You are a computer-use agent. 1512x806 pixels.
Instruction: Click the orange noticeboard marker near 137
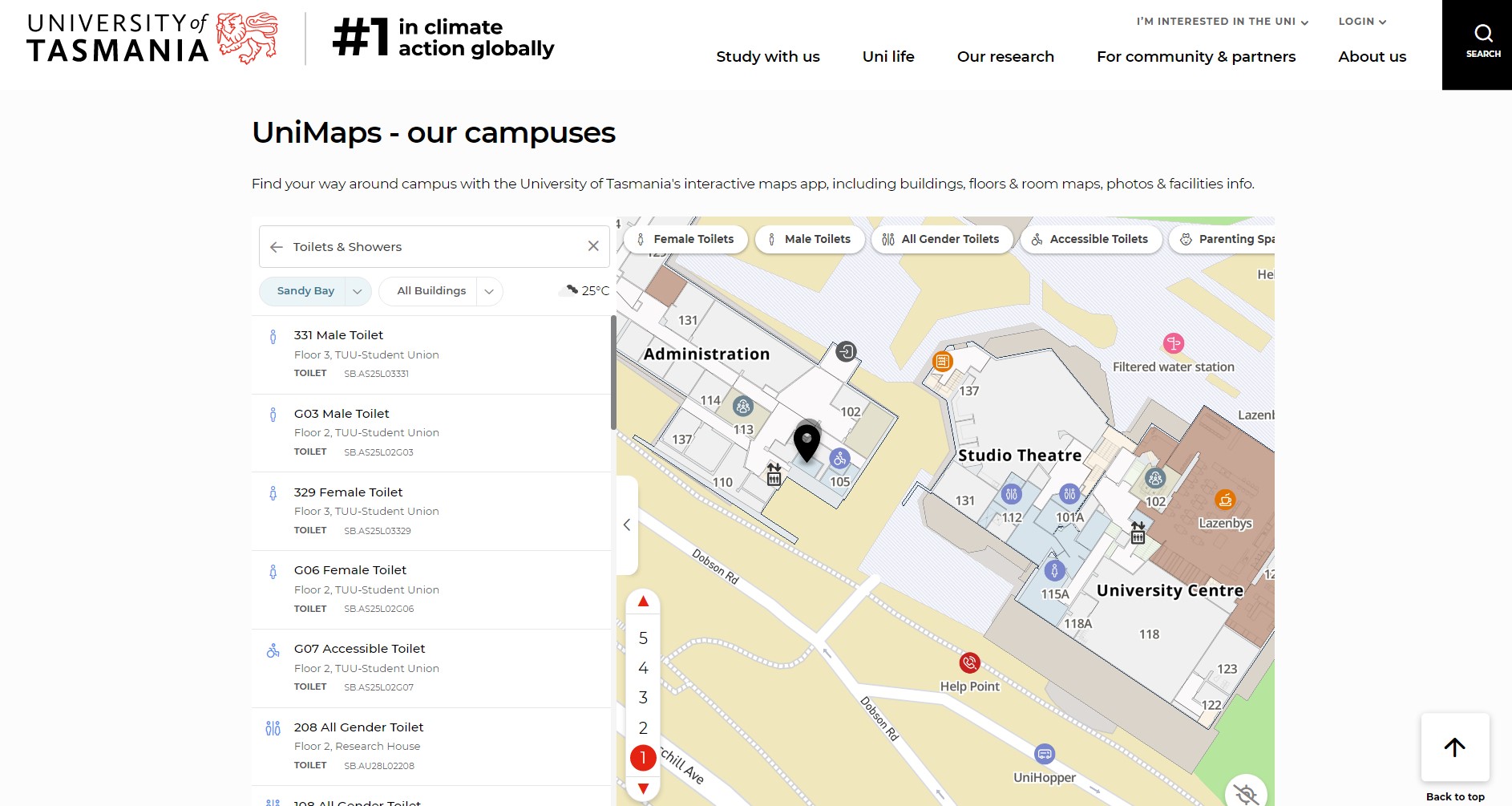coord(943,362)
